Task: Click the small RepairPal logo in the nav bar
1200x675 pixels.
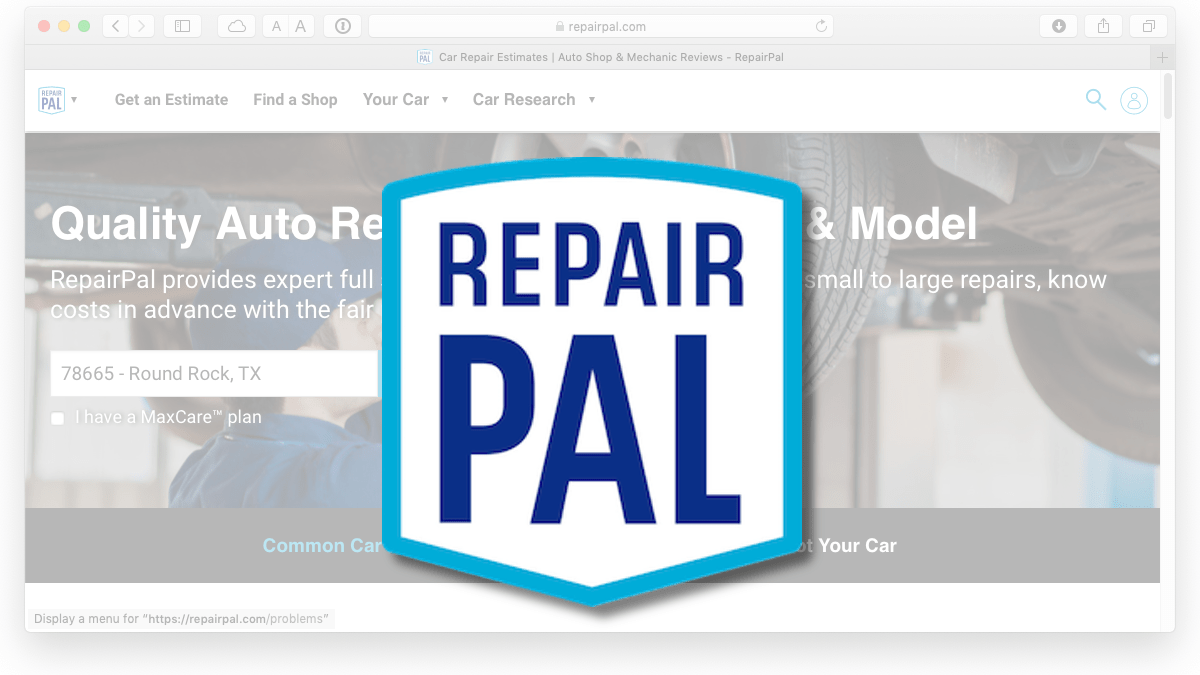Action: pos(51,100)
